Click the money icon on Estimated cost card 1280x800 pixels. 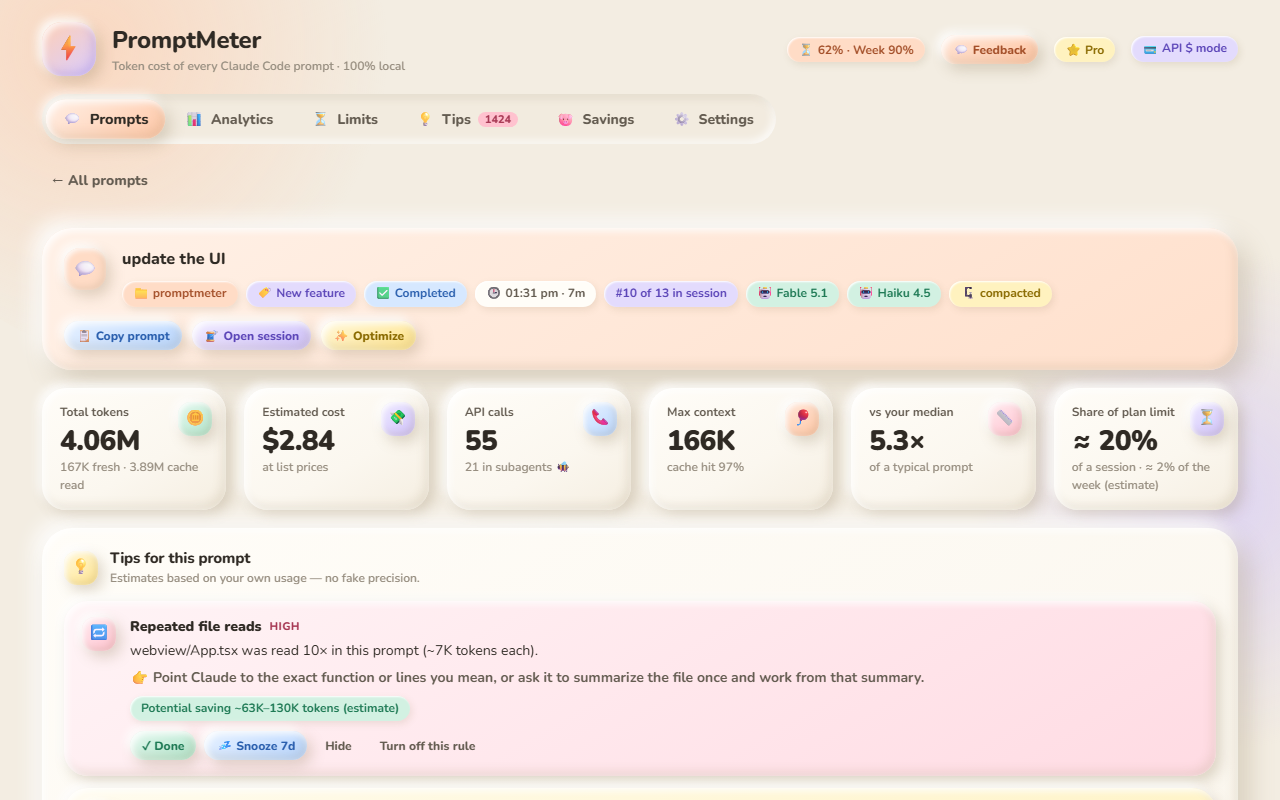click(x=398, y=419)
